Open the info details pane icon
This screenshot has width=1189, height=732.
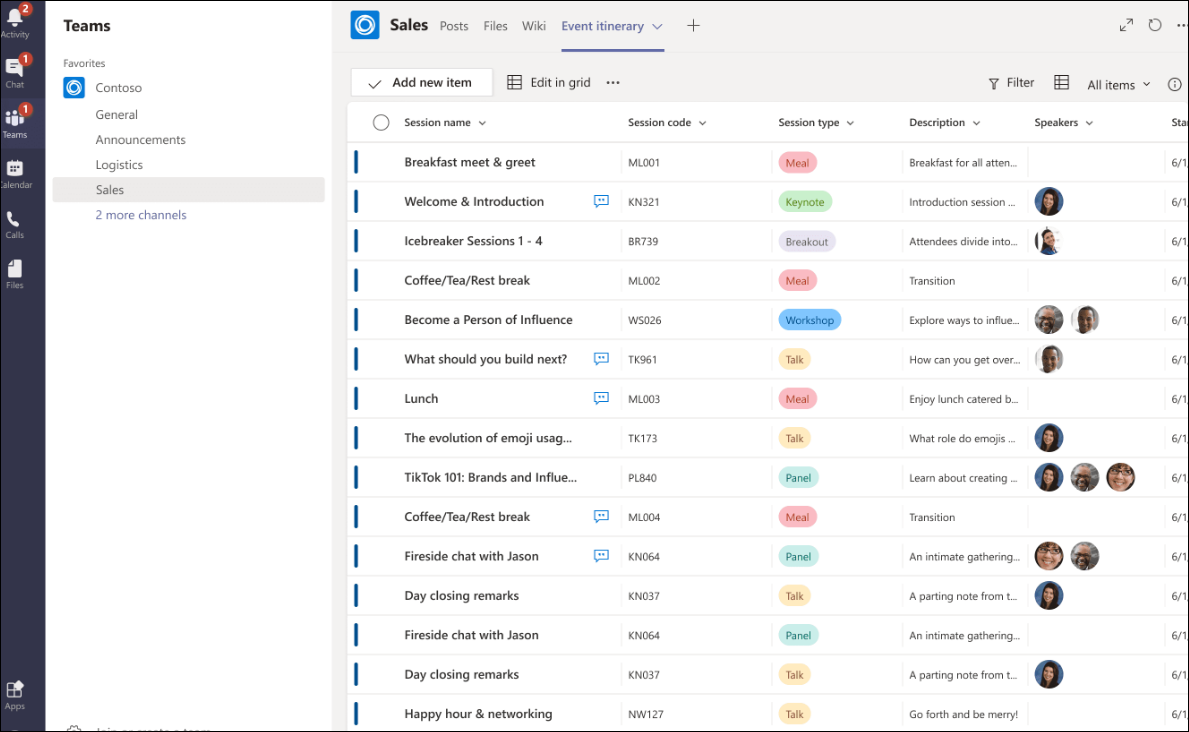point(1174,84)
